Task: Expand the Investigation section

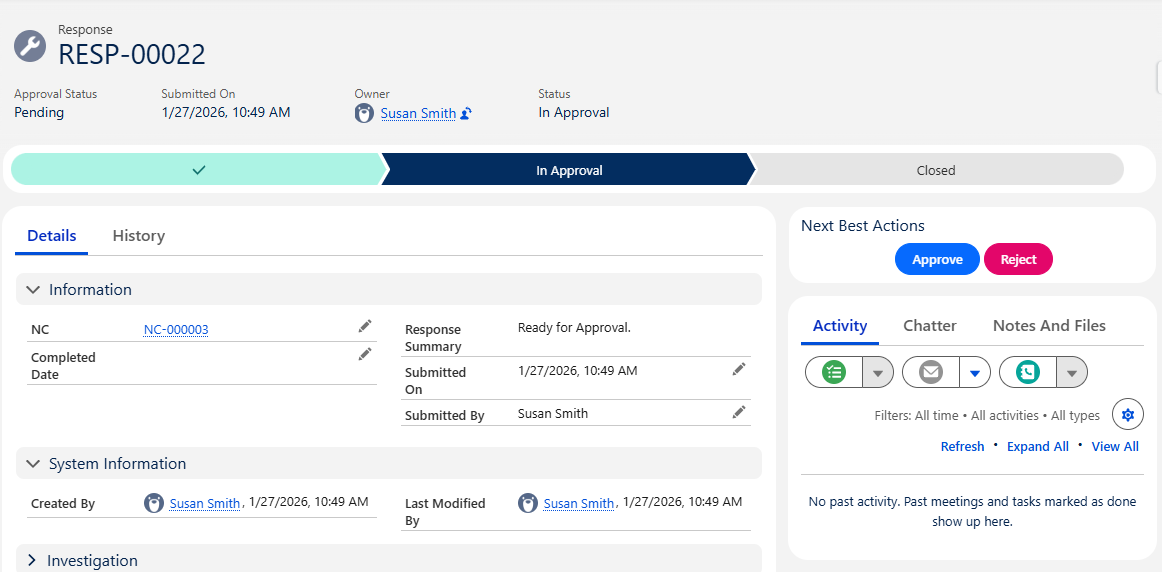Action: click(x=32, y=561)
